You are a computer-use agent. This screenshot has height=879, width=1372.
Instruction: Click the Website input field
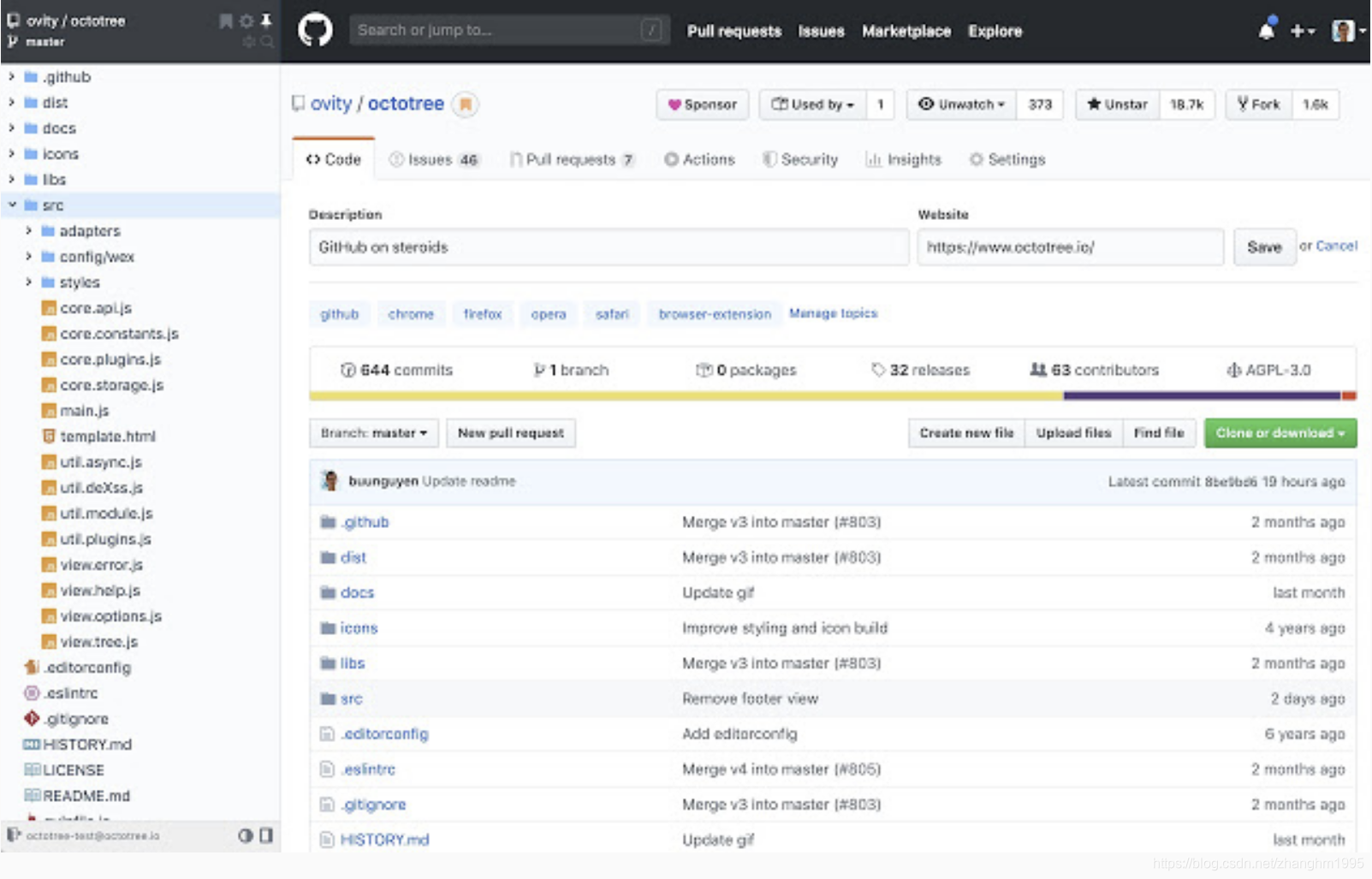coord(1070,247)
